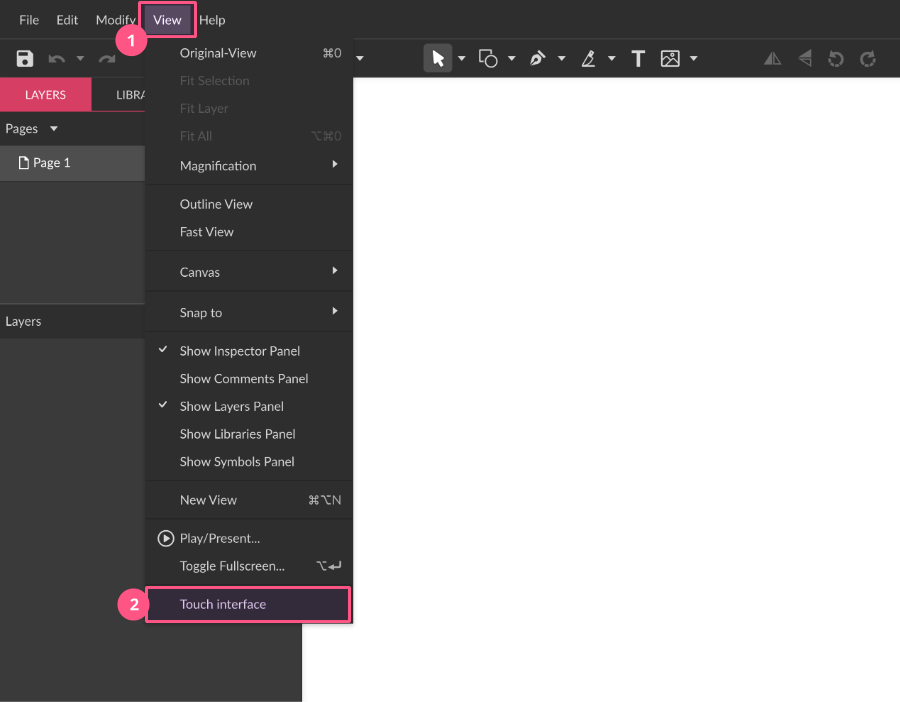Select the Pencil freehand tool
The image size is (900, 702).
click(589, 59)
